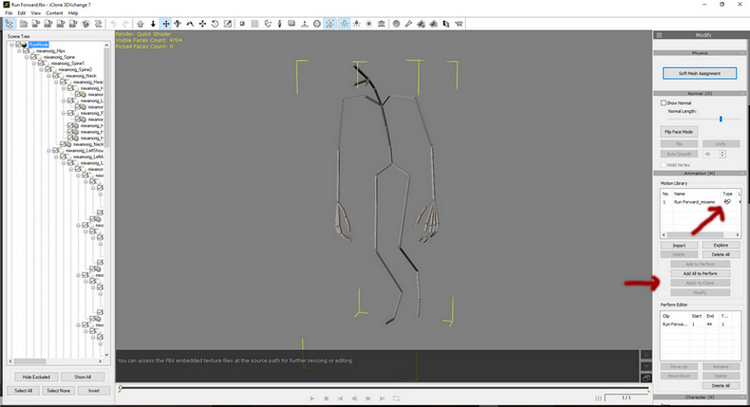Select the Move tool in toolbar
The height and width of the screenshot is (407, 750).
click(166, 23)
